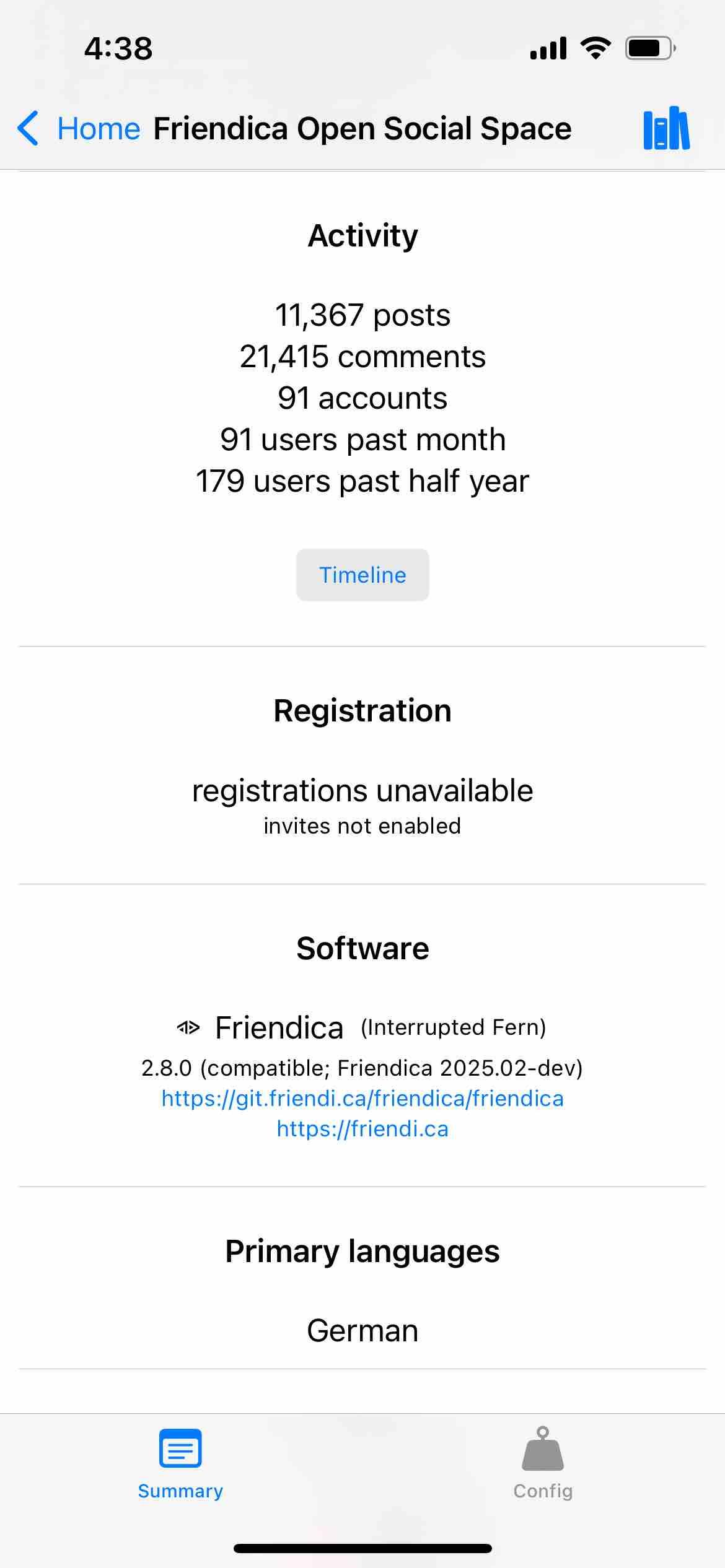Open the books library icon
This screenshot has height=1568, width=725.
pyautogui.click(x=666, y=129)
